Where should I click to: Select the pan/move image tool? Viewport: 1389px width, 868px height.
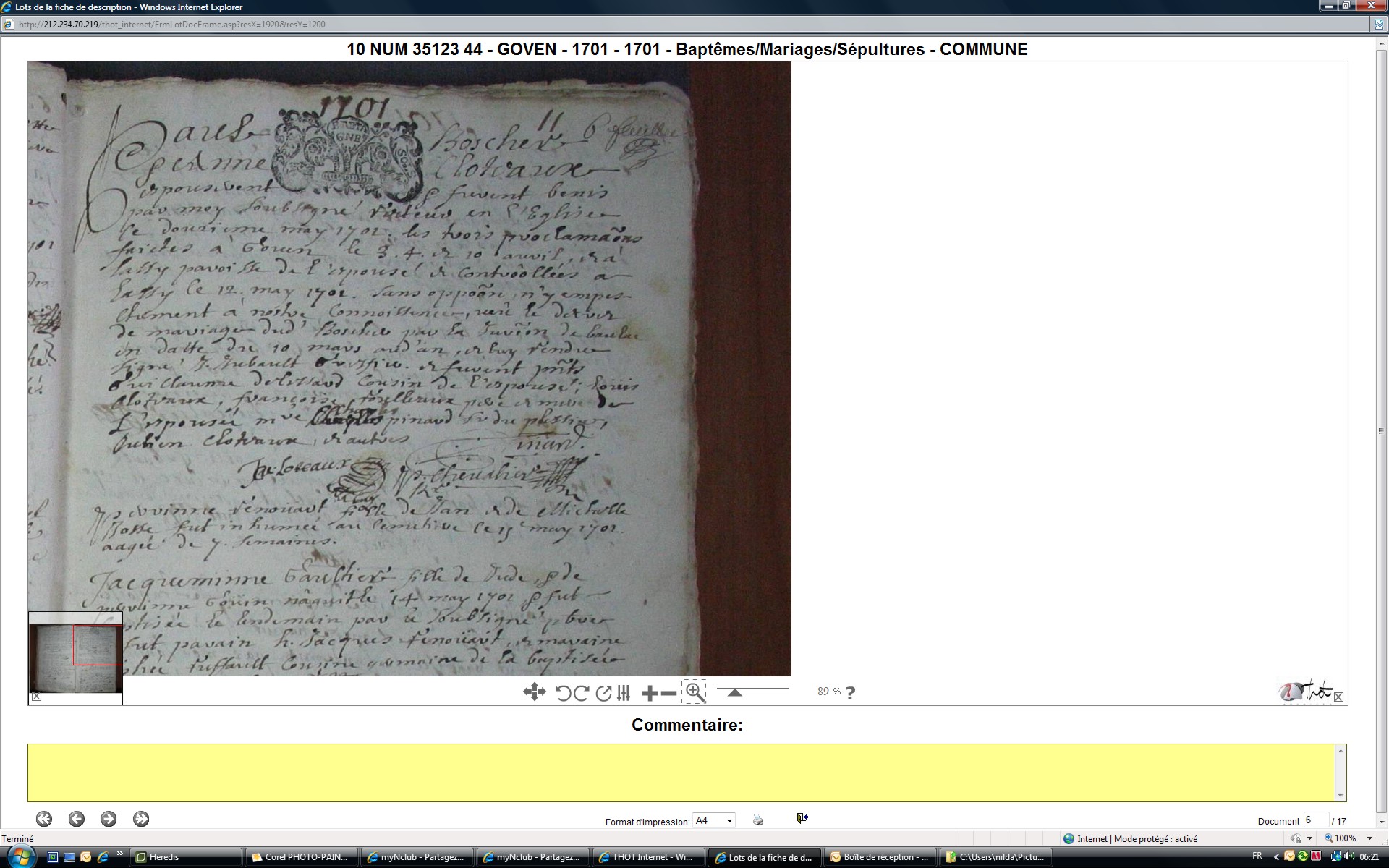[534, 692]
